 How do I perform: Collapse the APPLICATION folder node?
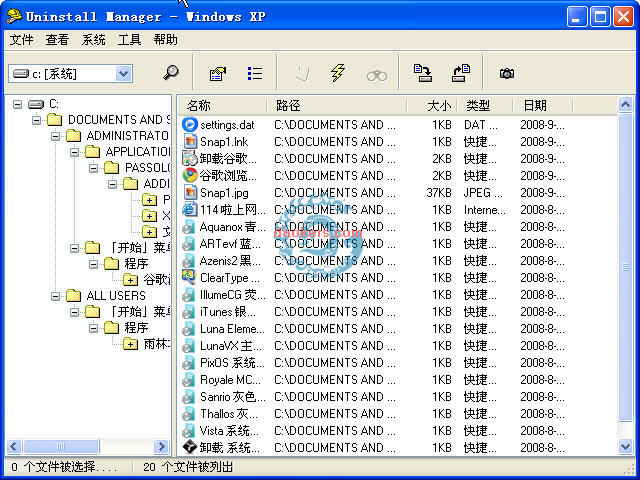click(74, 152)
